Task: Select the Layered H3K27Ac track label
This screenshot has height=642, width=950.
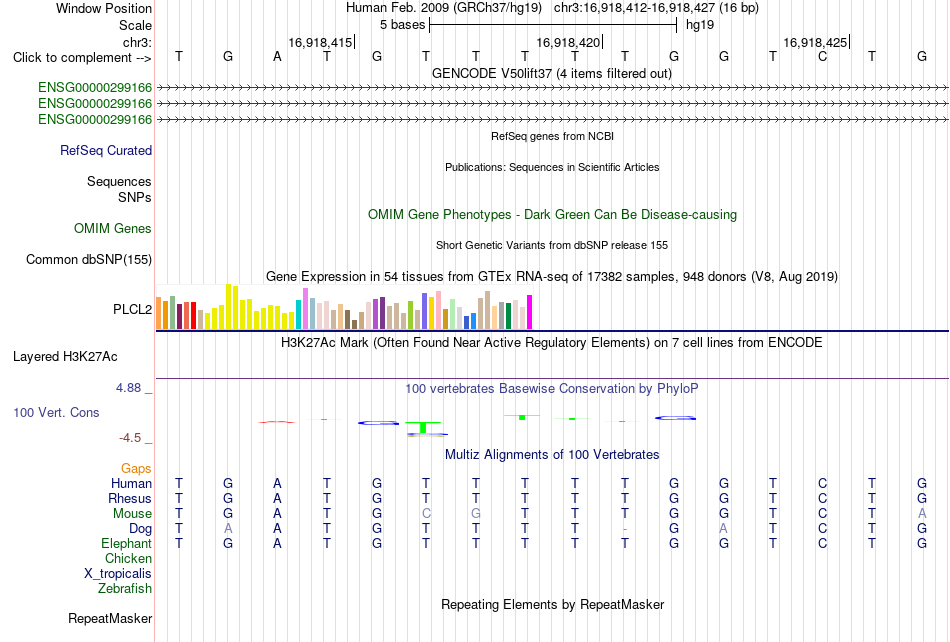Action: coord(65,357)
